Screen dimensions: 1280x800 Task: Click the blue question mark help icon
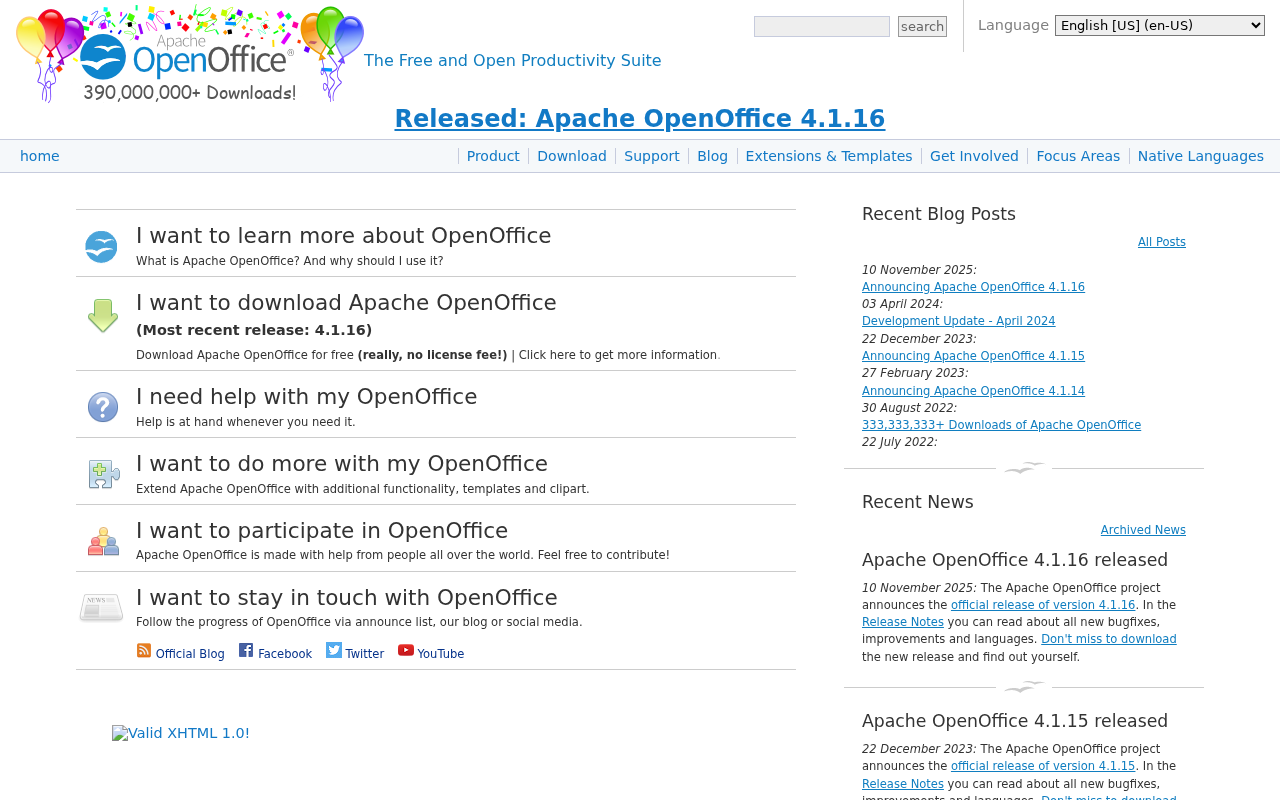(x=103, y=407)
